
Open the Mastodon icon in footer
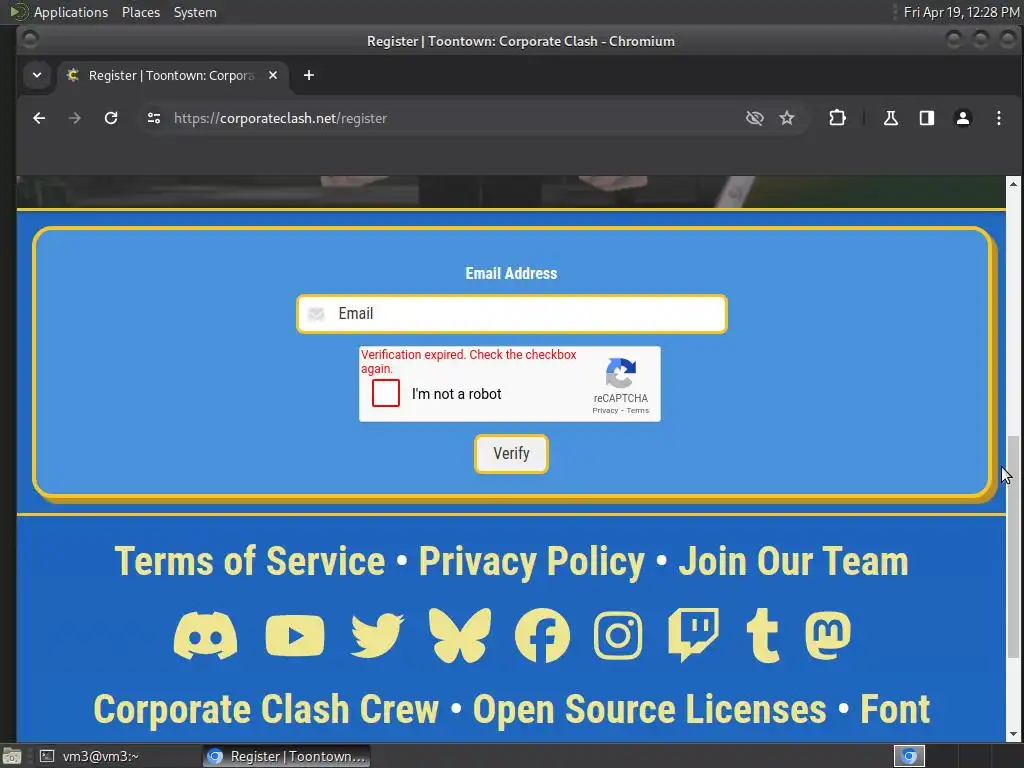coord(828,635)
